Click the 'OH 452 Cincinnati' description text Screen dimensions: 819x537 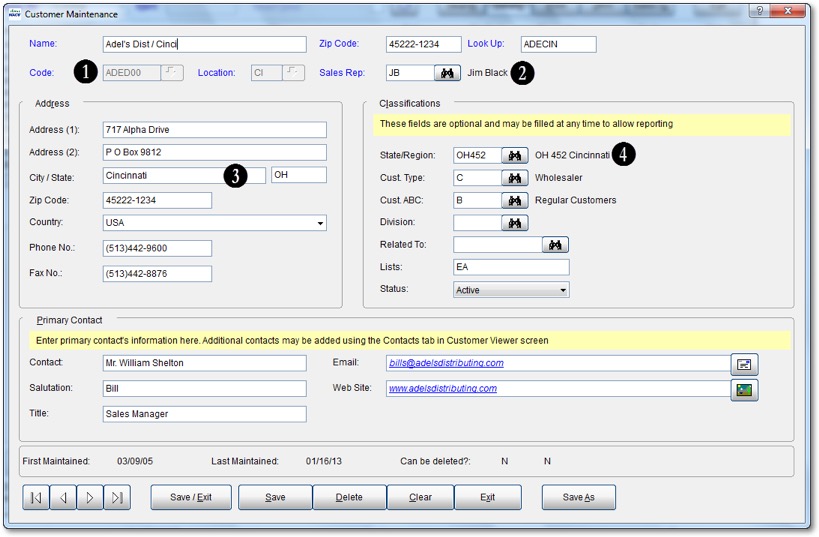click(572, 156)
